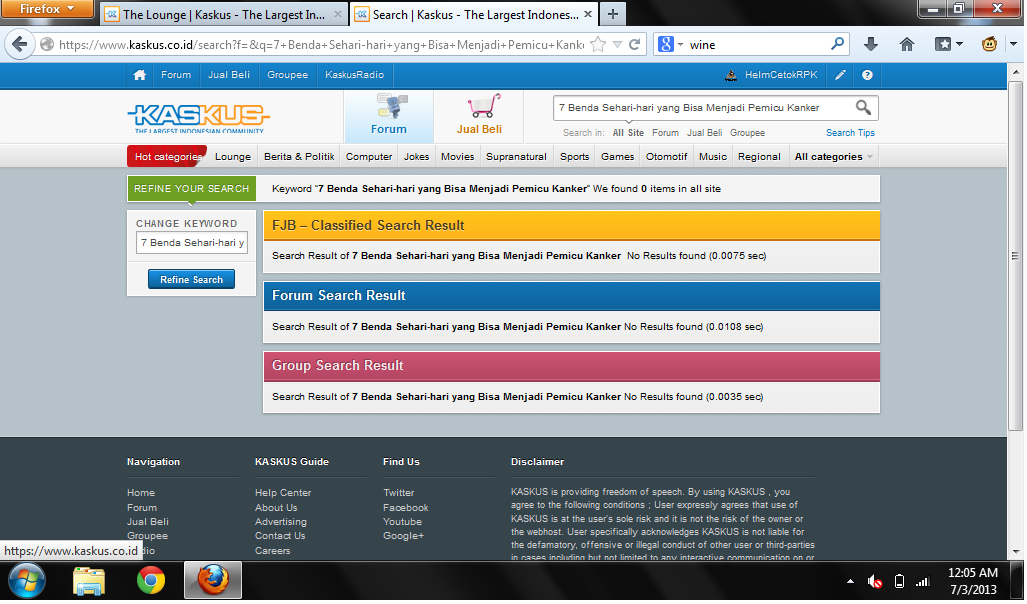Click the network signal tray icon
1027x604 pixels.
[922, 582]
